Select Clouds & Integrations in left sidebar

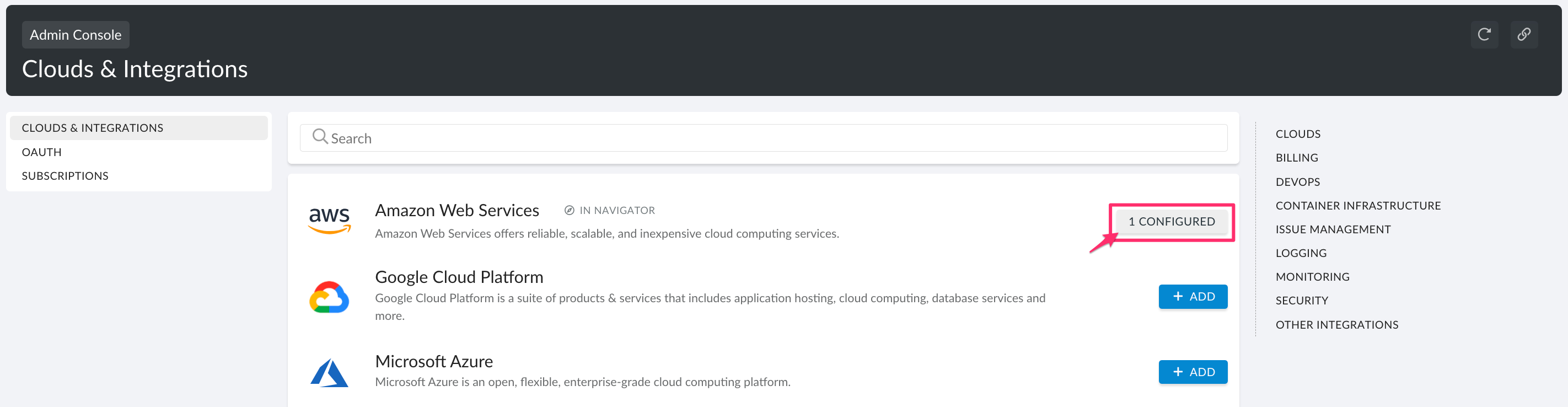[x=93, y=128]
